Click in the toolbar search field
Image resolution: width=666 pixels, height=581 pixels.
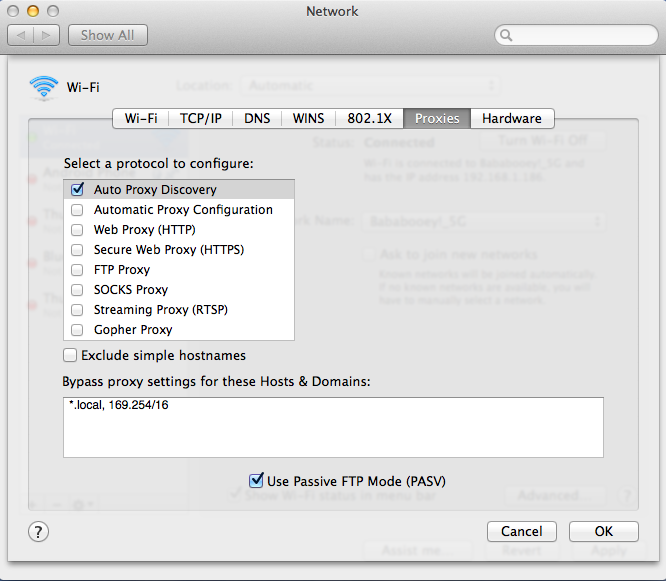pos(576,35)
